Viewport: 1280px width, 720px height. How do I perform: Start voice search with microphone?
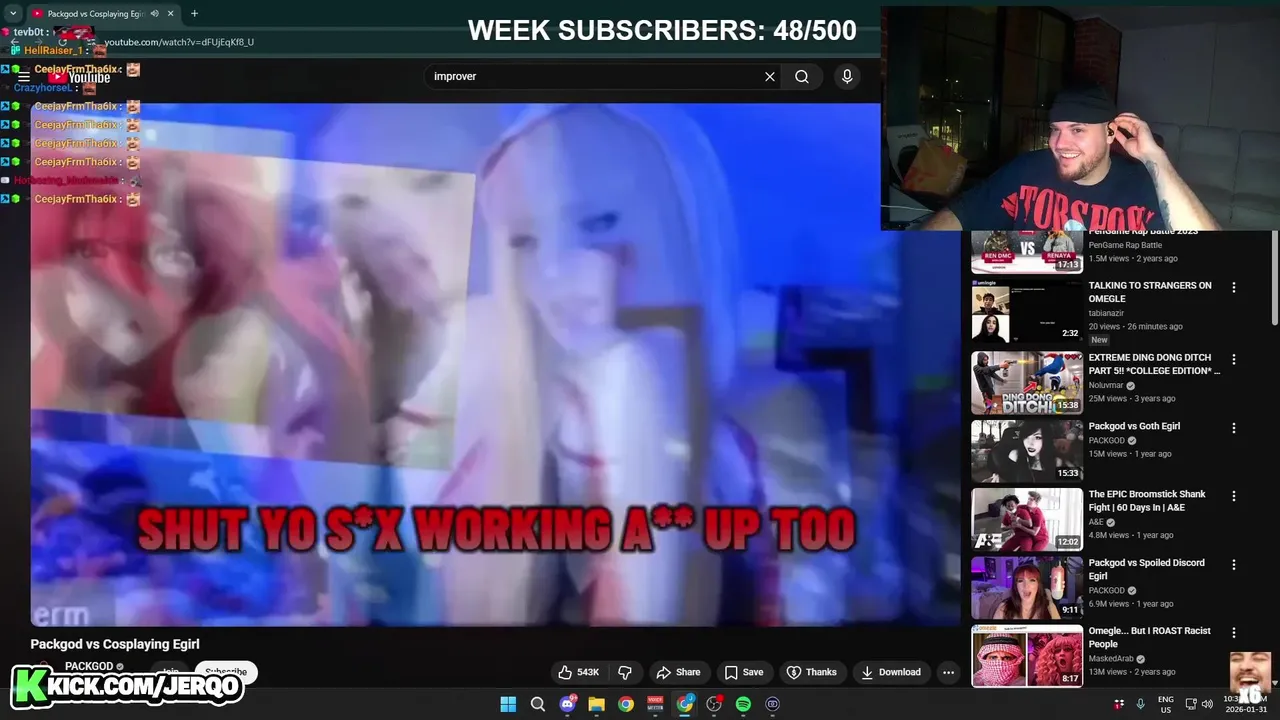point(847,76)
